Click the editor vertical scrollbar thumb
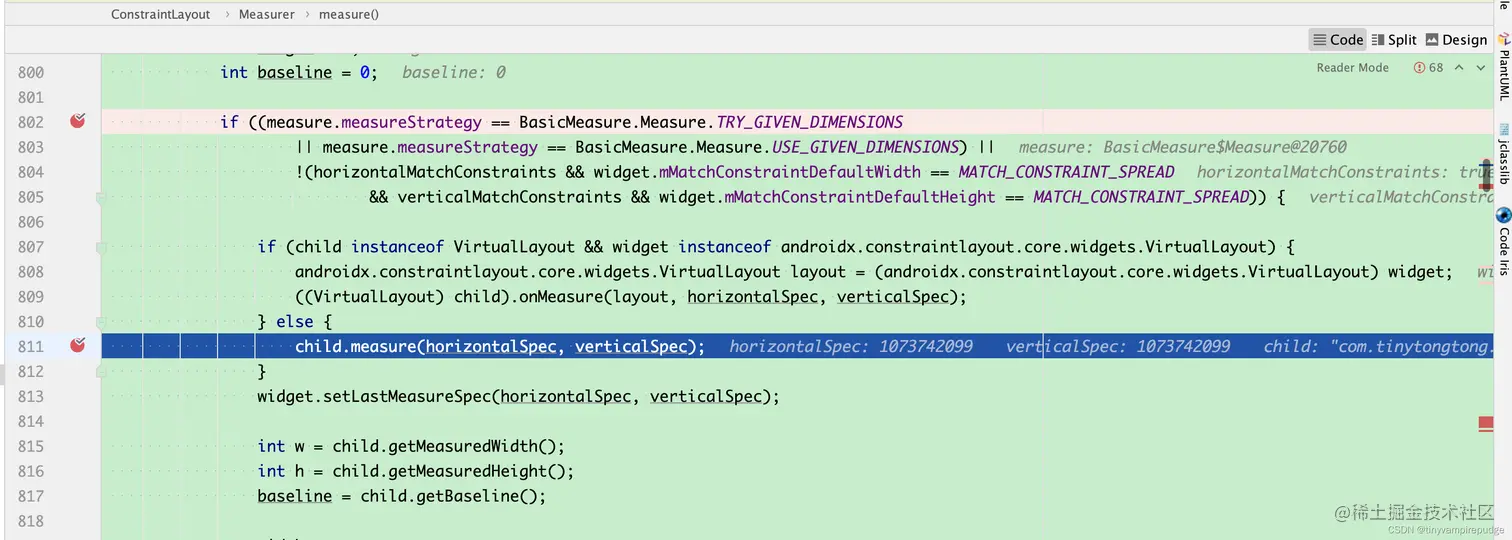Screen dimensions: 1512x540 click(x=1487, y=177)
